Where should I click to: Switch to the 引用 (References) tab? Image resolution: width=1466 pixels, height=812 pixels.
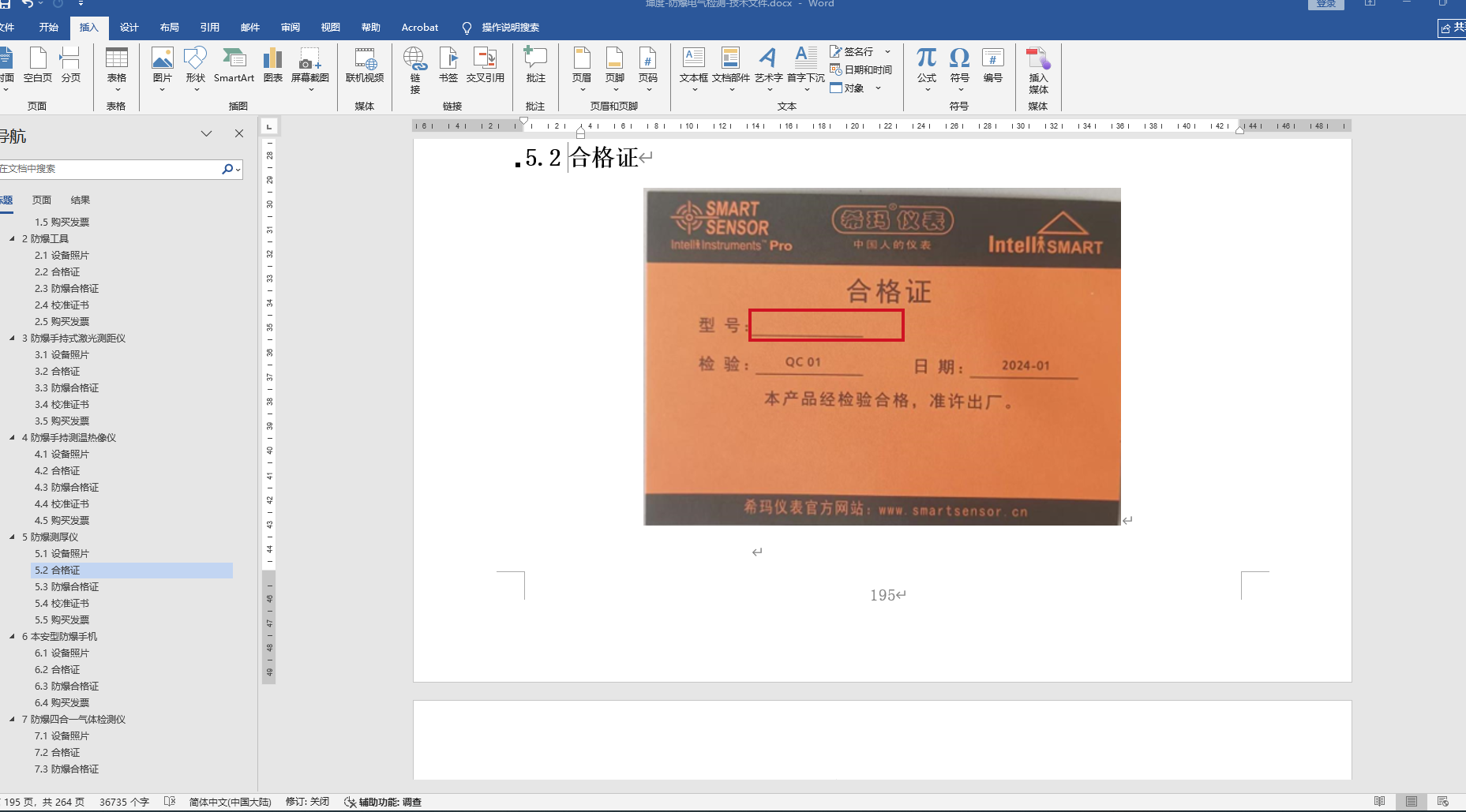pos(210,28)
